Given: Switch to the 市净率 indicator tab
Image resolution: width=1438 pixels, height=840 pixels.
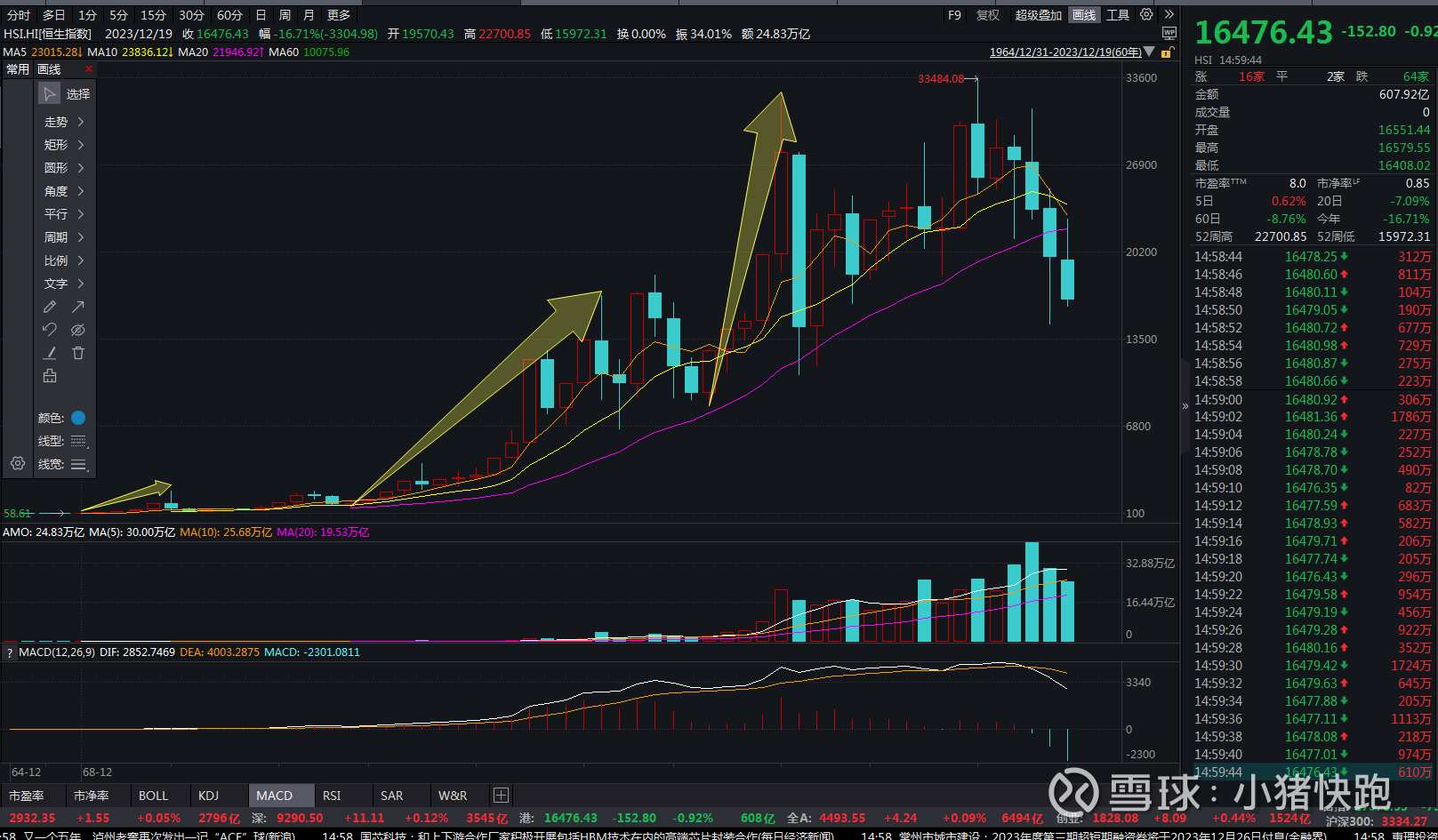Looking at the screenshot, I should (92, 796).
